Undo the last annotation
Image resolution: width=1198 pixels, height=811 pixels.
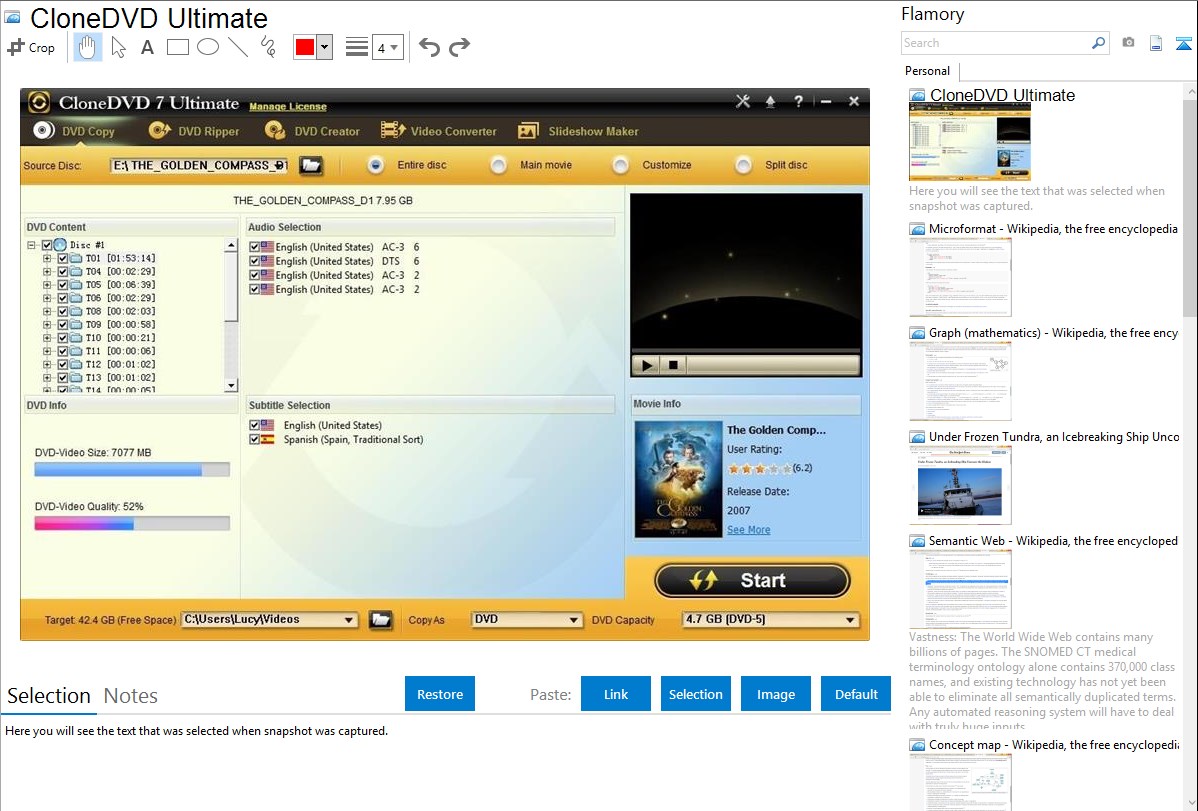429,47
